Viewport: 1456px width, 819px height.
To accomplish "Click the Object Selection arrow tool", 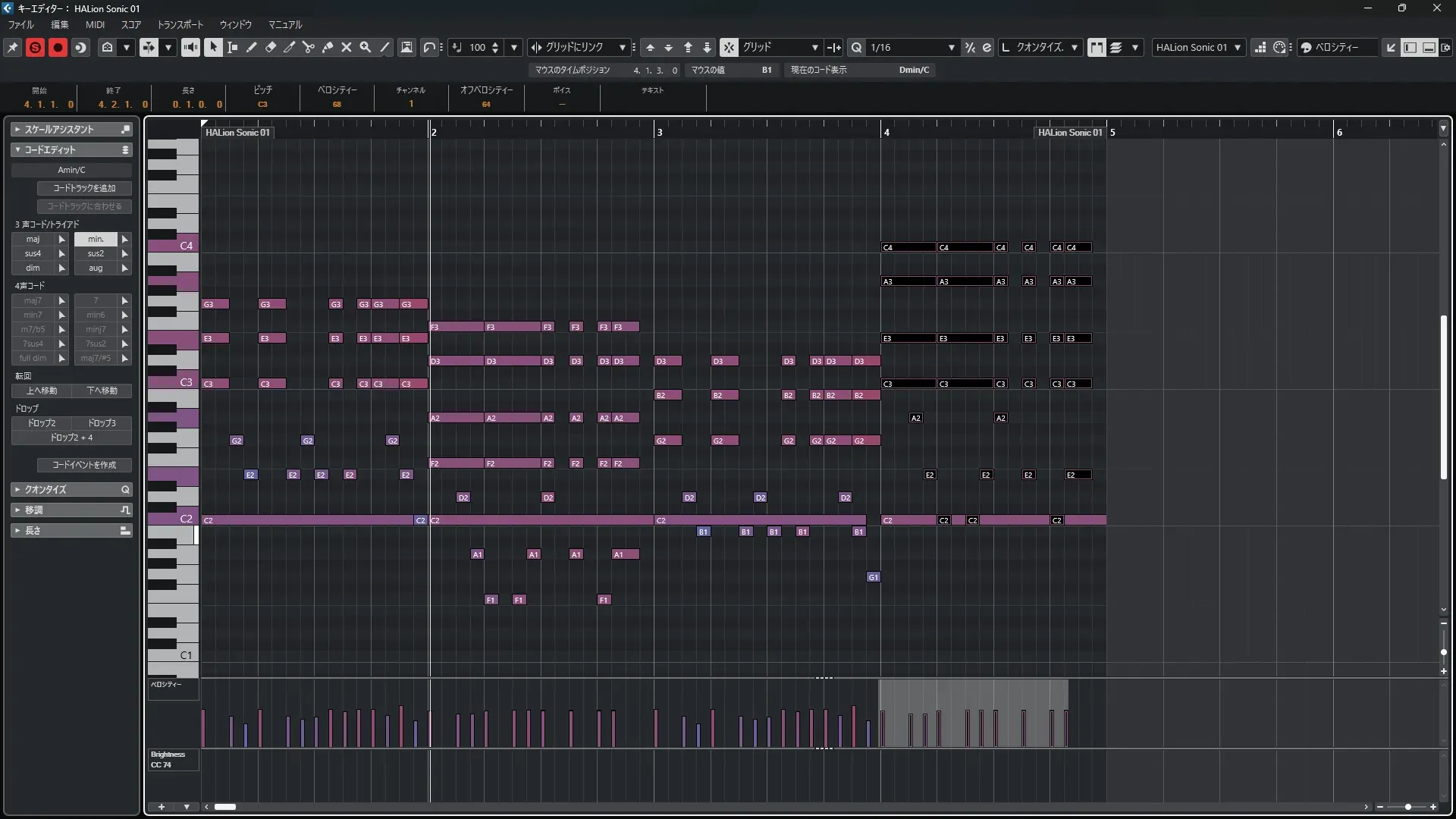I will 213,47.
